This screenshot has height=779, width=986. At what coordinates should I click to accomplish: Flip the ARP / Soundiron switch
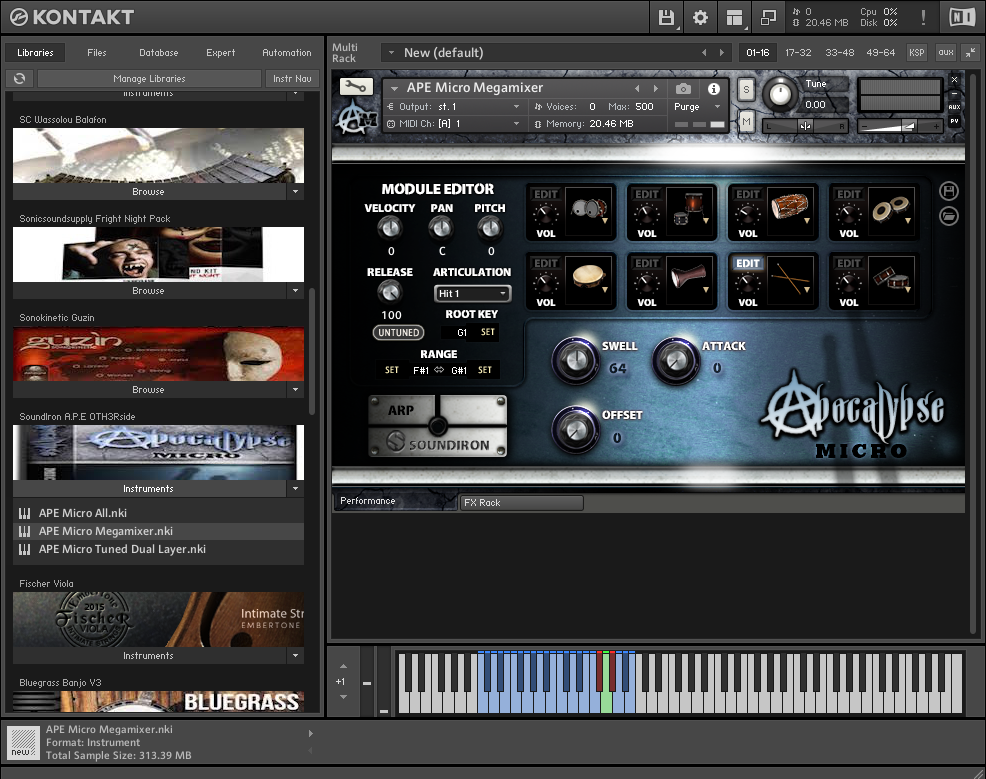coord(438,426)
